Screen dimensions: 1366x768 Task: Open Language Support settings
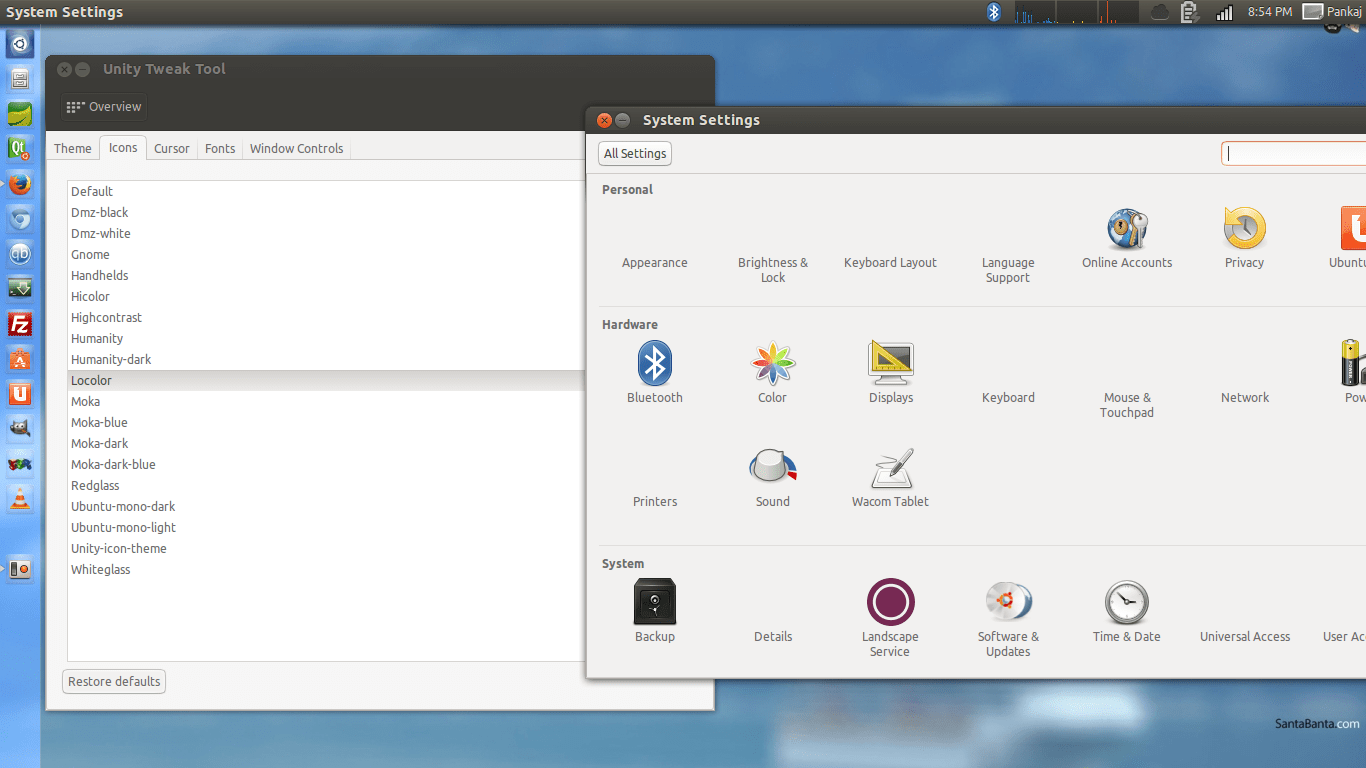point(1008,270)
